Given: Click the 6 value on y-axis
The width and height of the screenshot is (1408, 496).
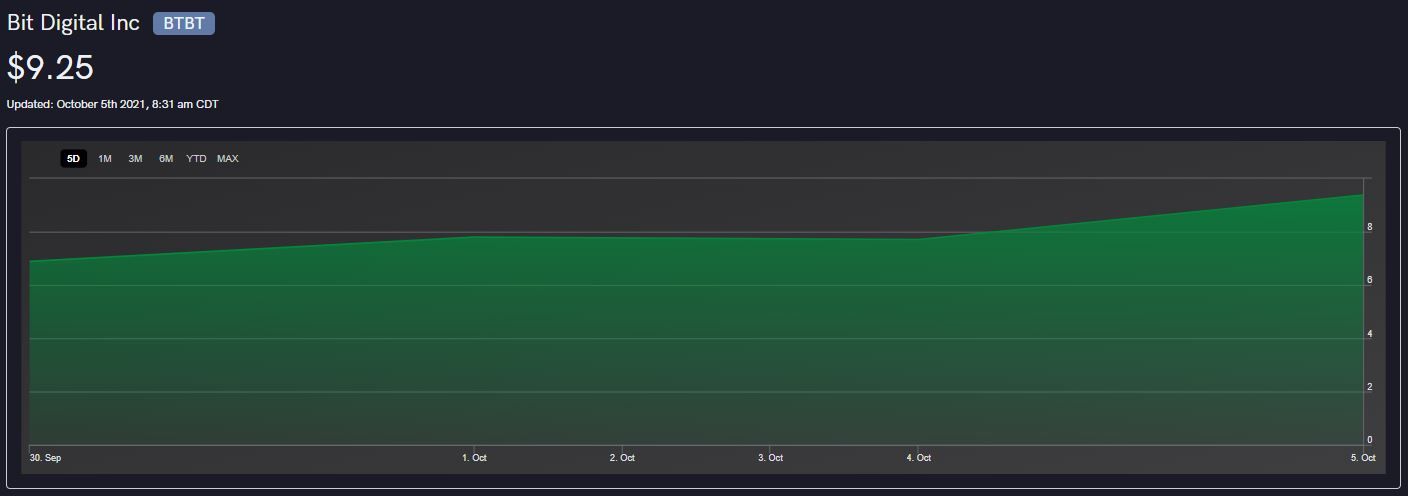Looking at the screenshot, I should click(1370, 281).
